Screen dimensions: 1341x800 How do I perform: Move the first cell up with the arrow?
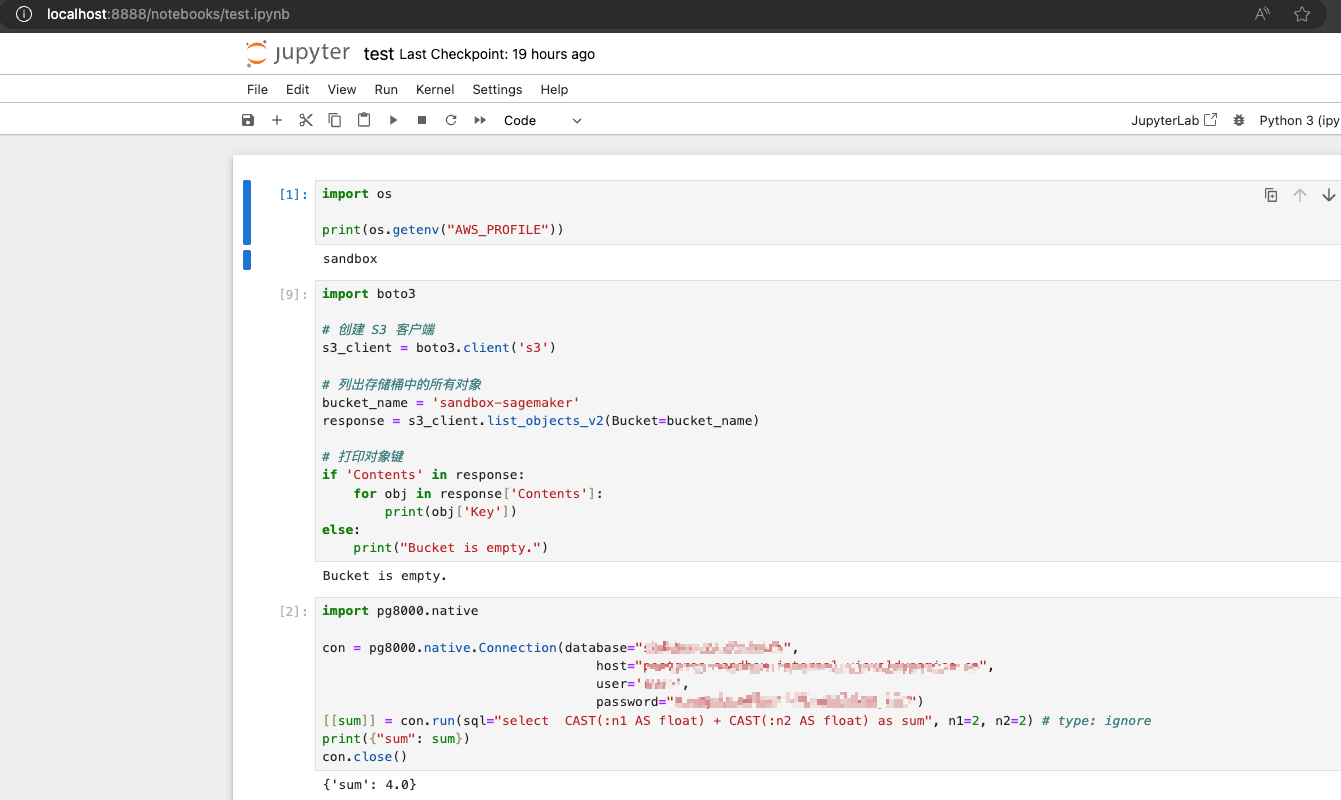pyautogui.click(x=1300, y=195)
